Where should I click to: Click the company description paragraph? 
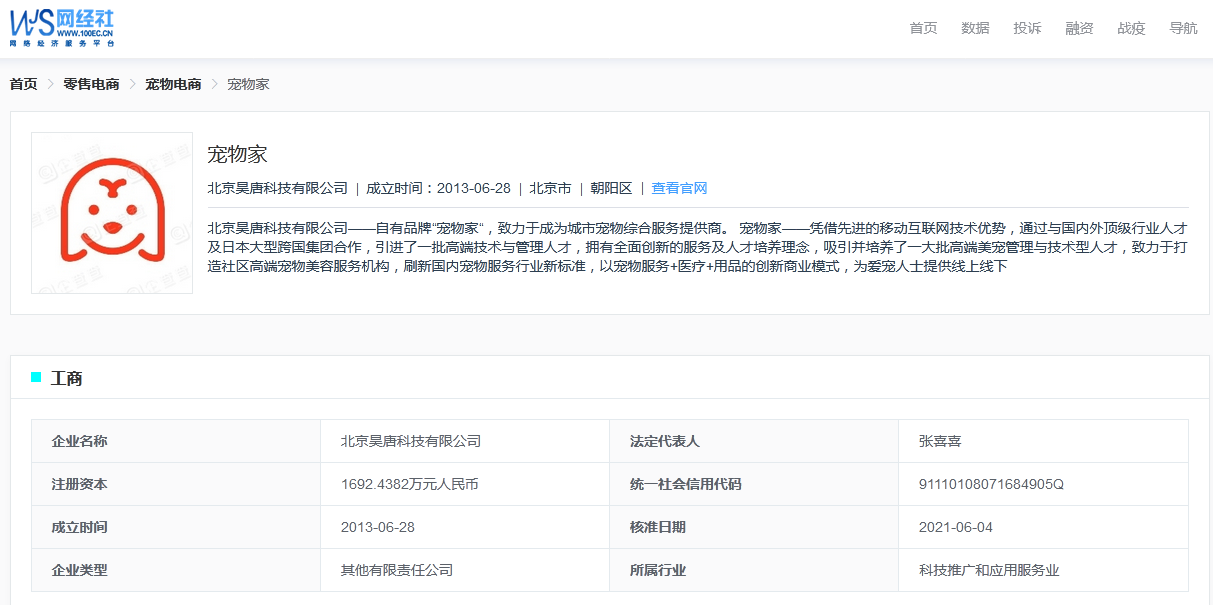[698, 247]
